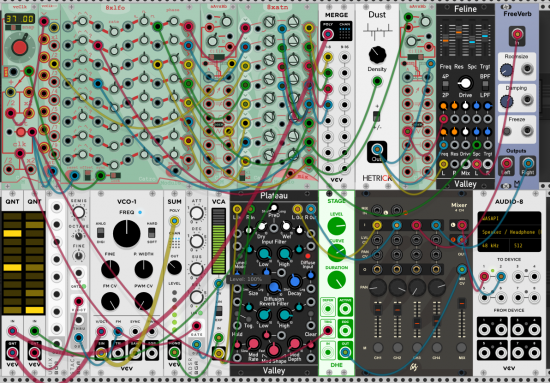Click the Stage LEVEL green knob
This screenshot has width=550, height=383.
pyautogui.click(x=336, y=226)
